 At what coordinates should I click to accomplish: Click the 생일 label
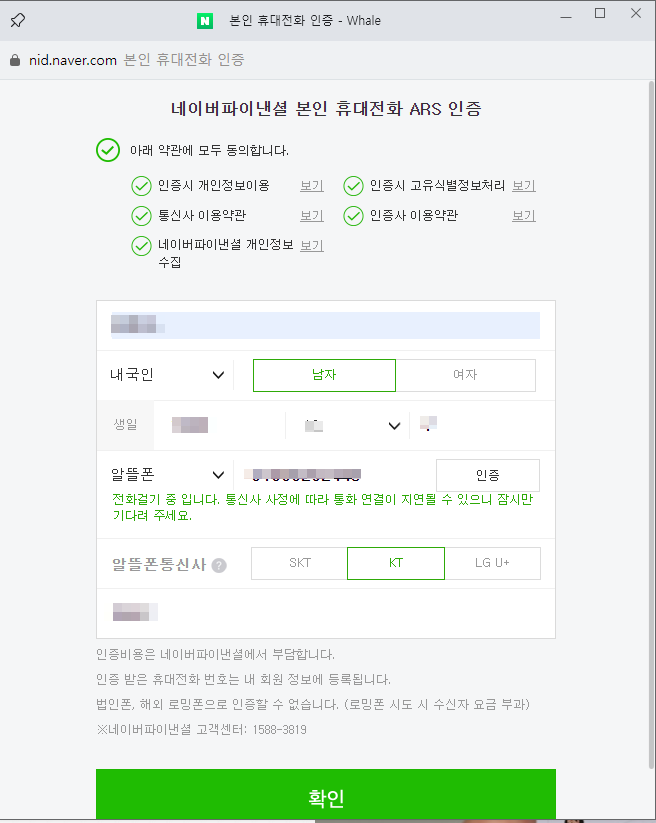125,425
